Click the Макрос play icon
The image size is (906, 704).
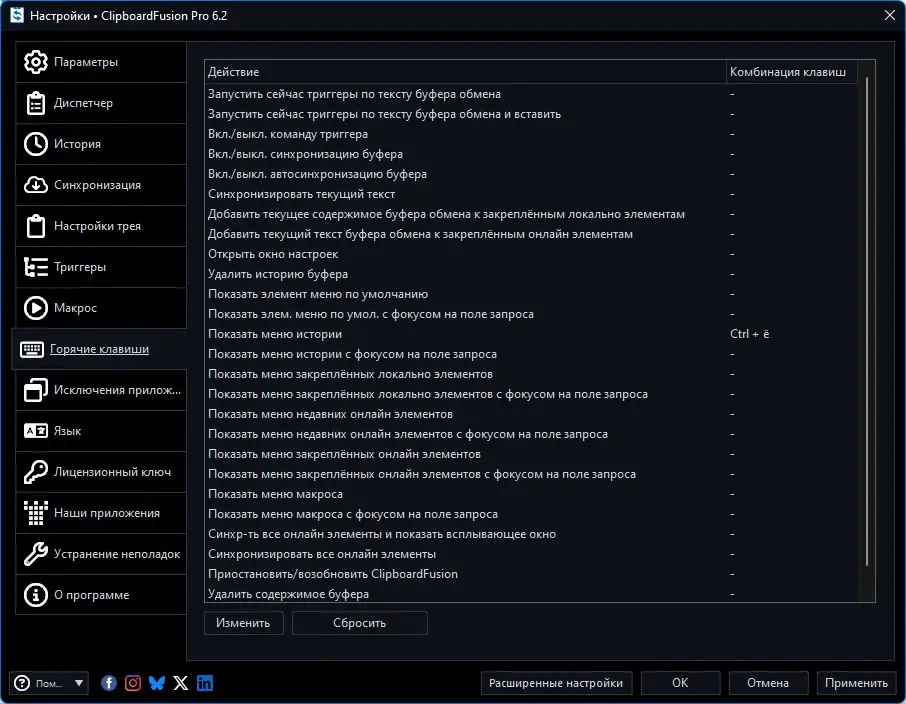pyautogui.click(x=35, y=308)
